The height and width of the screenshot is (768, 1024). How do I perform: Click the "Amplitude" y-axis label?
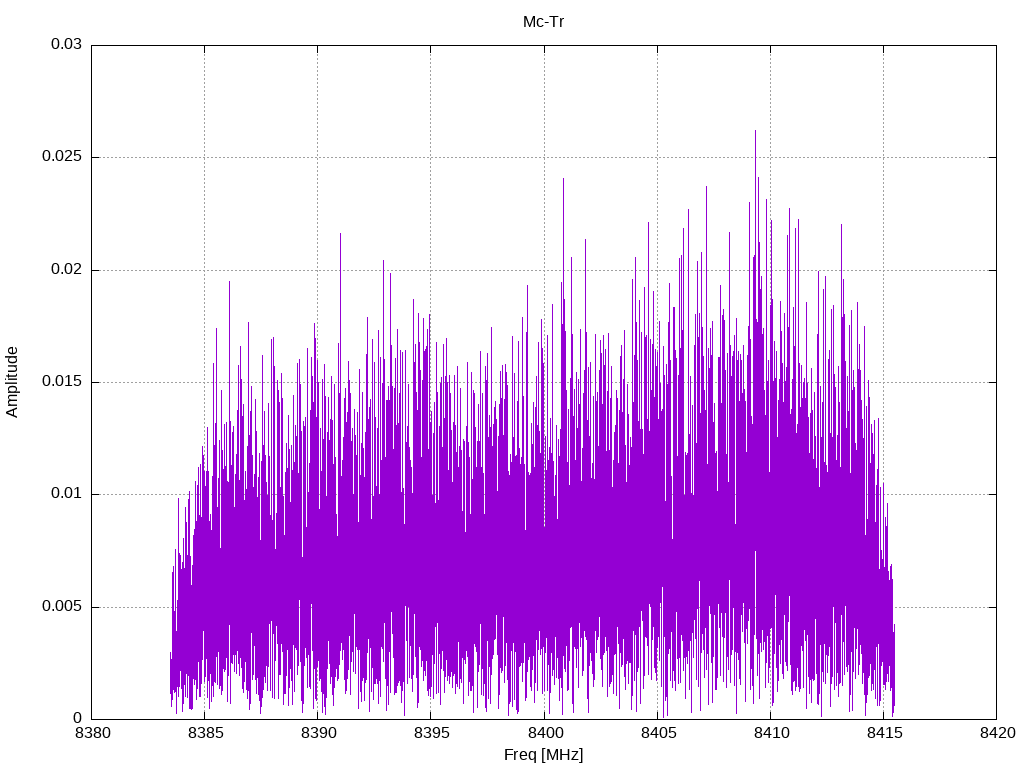[x=12, y=382]
